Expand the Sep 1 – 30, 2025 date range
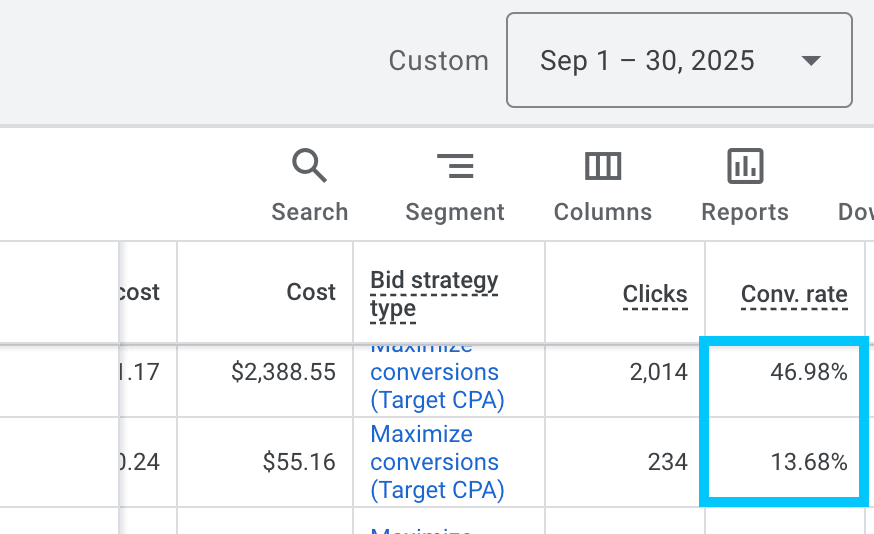This screenshot has width=874, height=534. [x=679, y=60]
